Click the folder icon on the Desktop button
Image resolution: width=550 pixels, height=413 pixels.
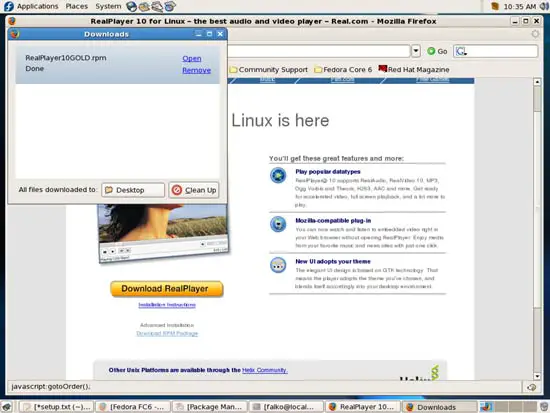click(109, 190)
